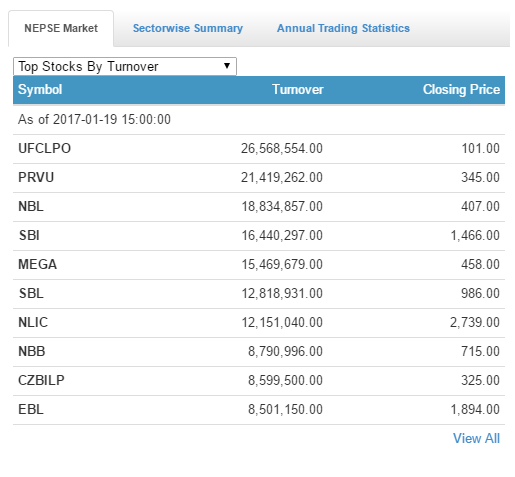Switch to the Sectorwise Summary tab

(188, 28)
